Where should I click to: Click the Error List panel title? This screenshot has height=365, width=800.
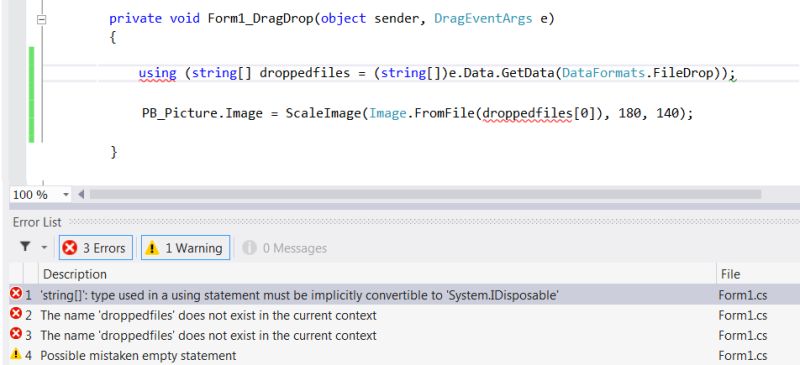click(37, 222)
